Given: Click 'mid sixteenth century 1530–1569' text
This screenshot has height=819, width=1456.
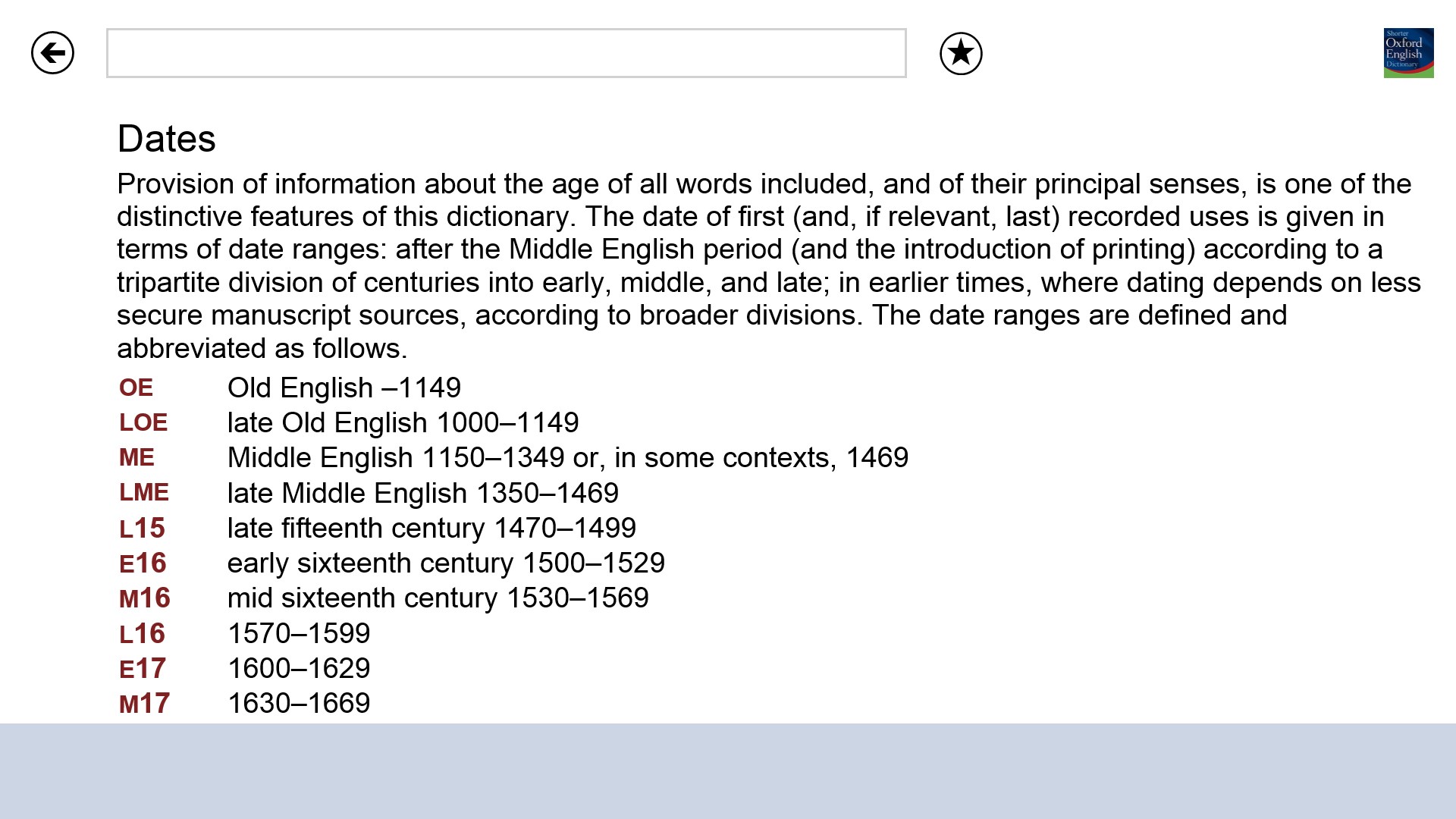Looking at the screenshot, I should pos(438,598).
